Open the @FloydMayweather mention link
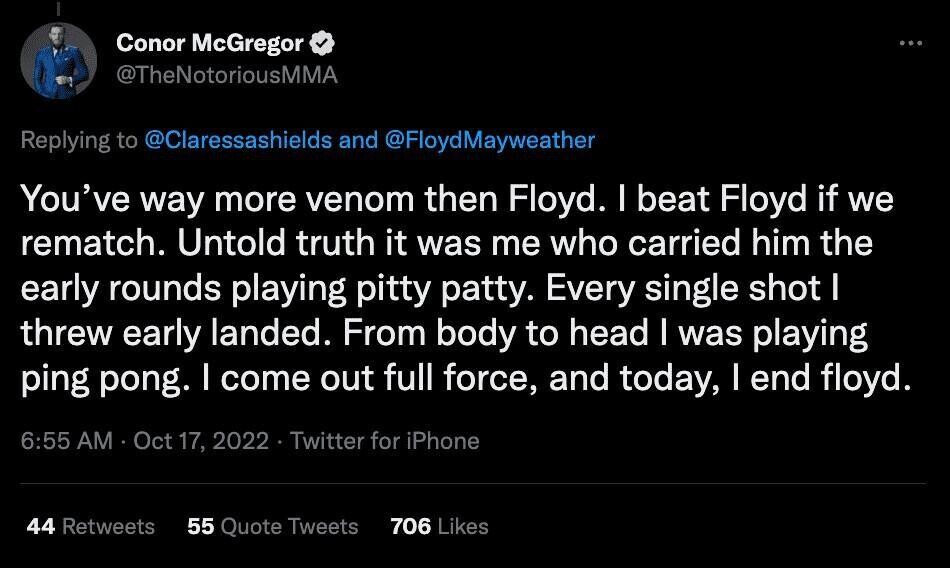 click(490, 139)
